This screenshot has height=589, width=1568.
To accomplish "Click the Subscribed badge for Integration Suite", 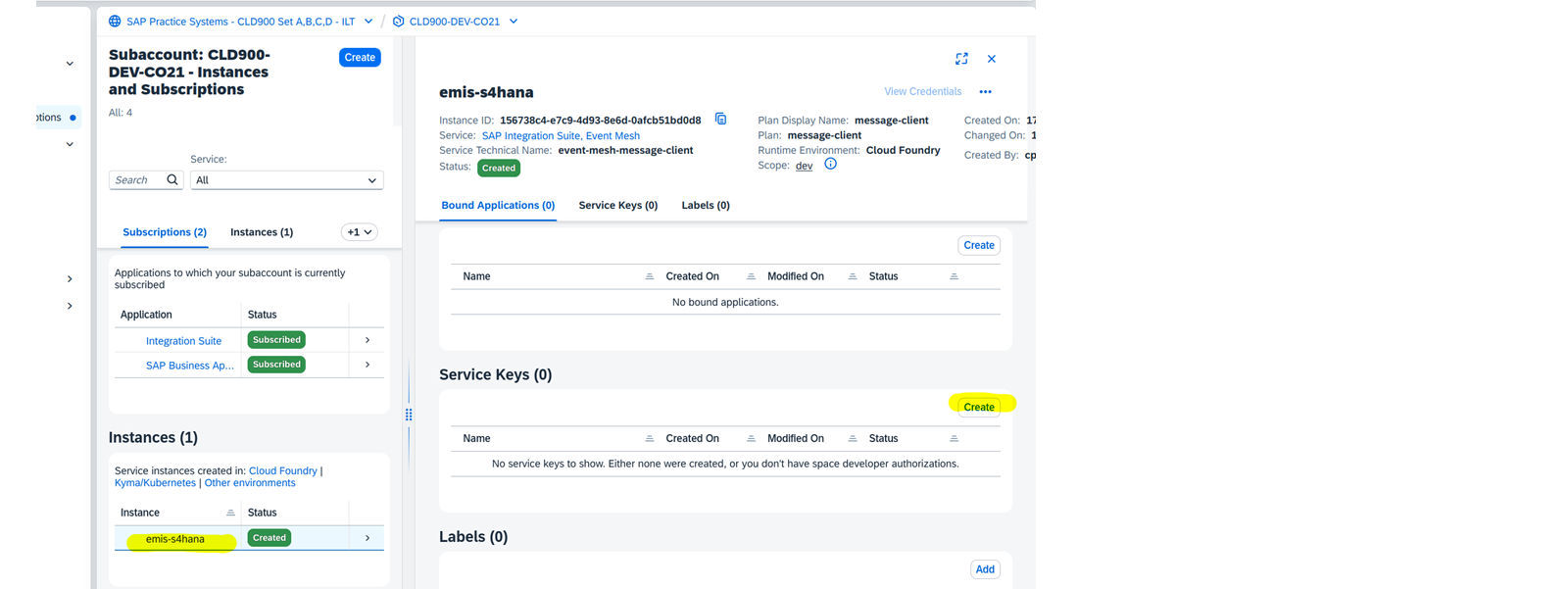I will coord(276,340).
